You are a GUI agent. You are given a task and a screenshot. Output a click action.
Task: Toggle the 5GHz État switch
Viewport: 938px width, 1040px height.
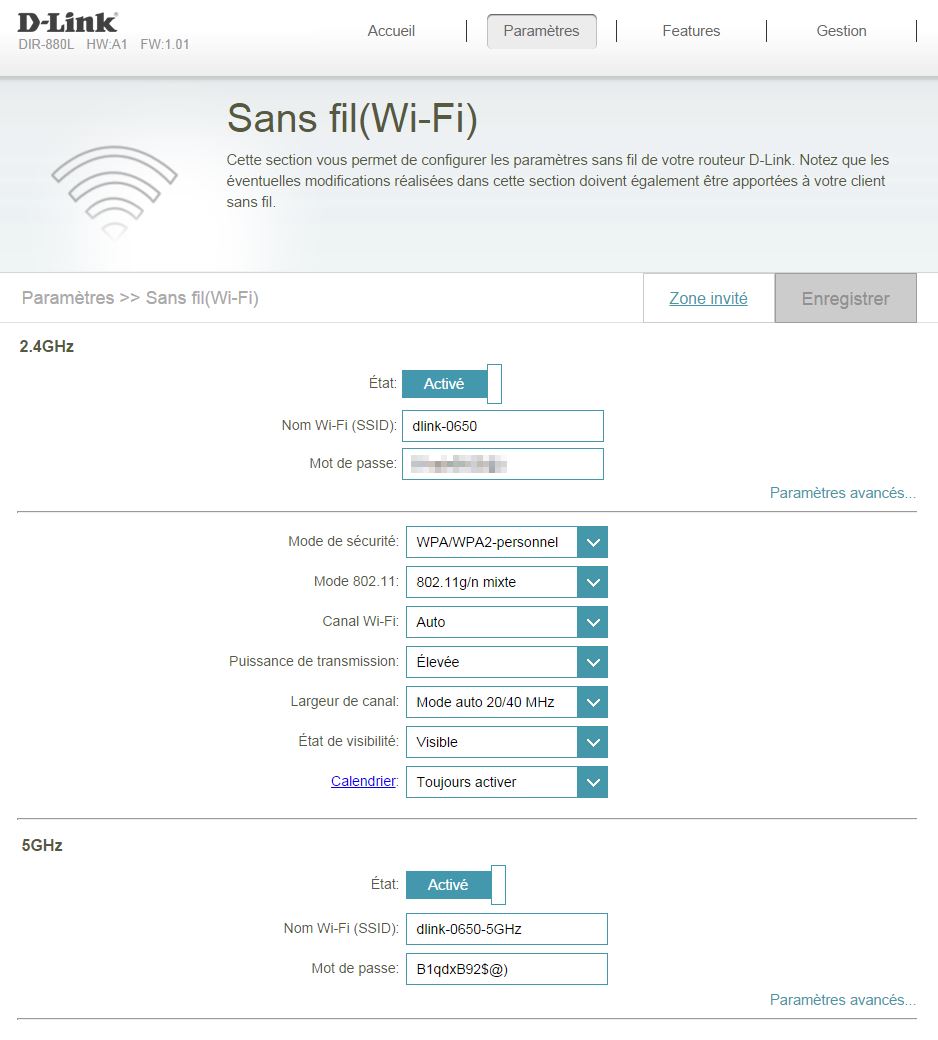pyautogui.click(x=455, y=885)
